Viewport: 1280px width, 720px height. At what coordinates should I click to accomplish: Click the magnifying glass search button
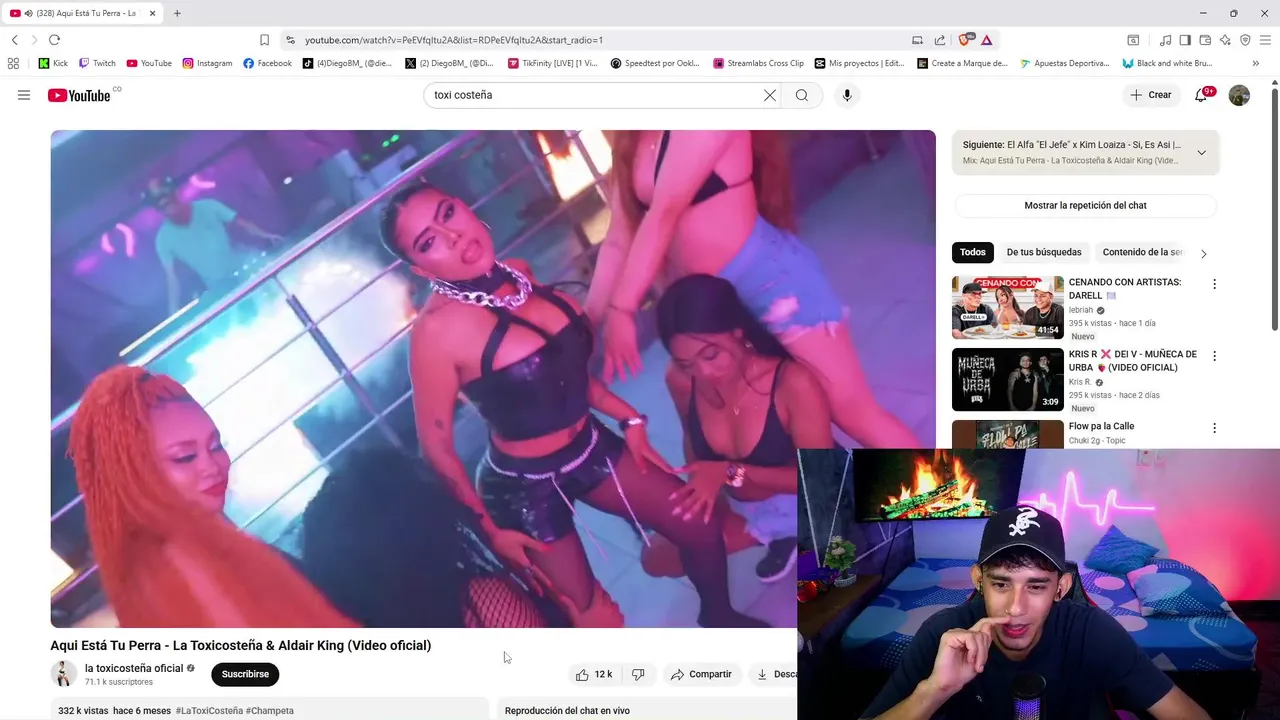pyautogui.click(x=801, y=95)
